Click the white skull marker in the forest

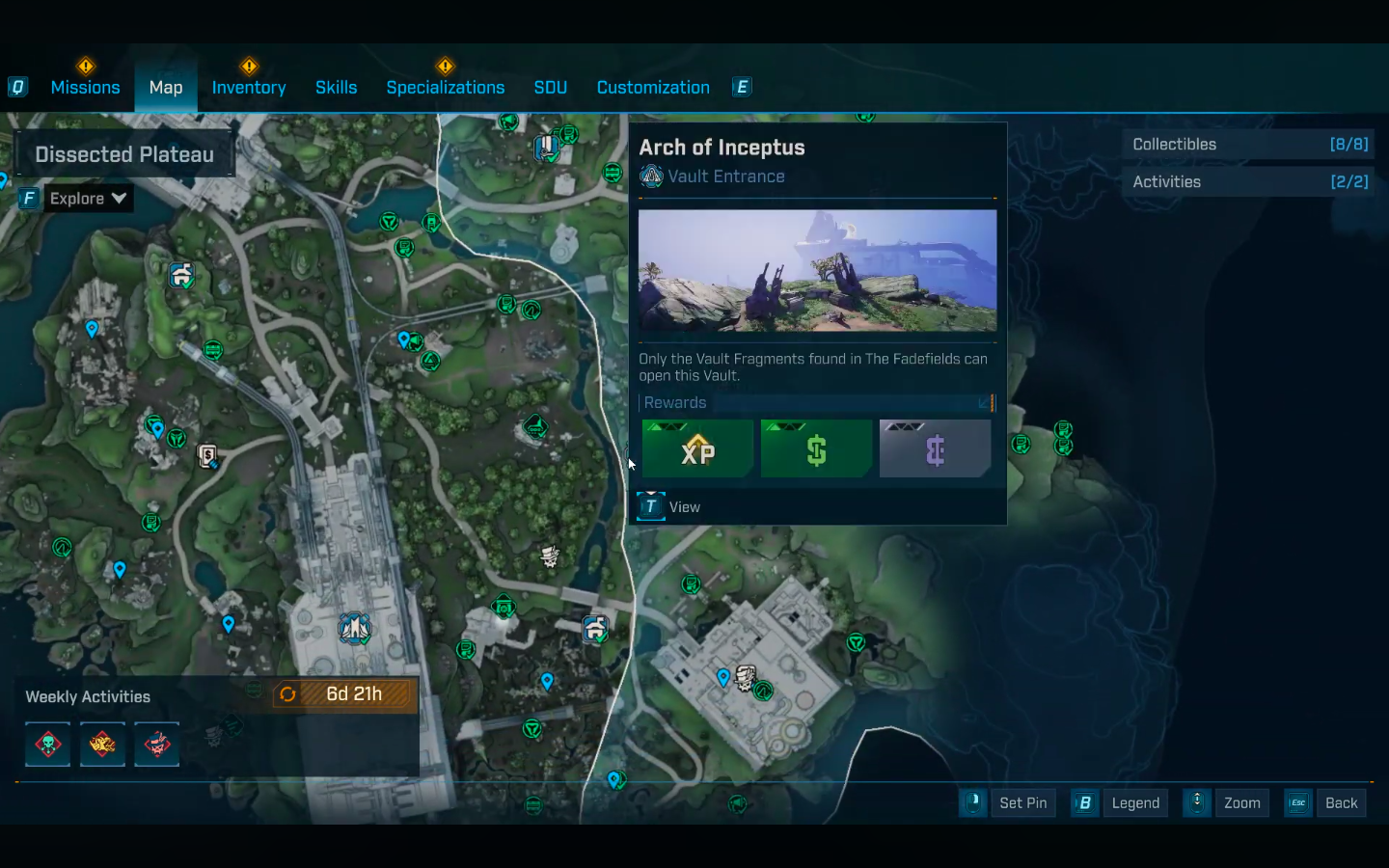[x=550, y=556]
